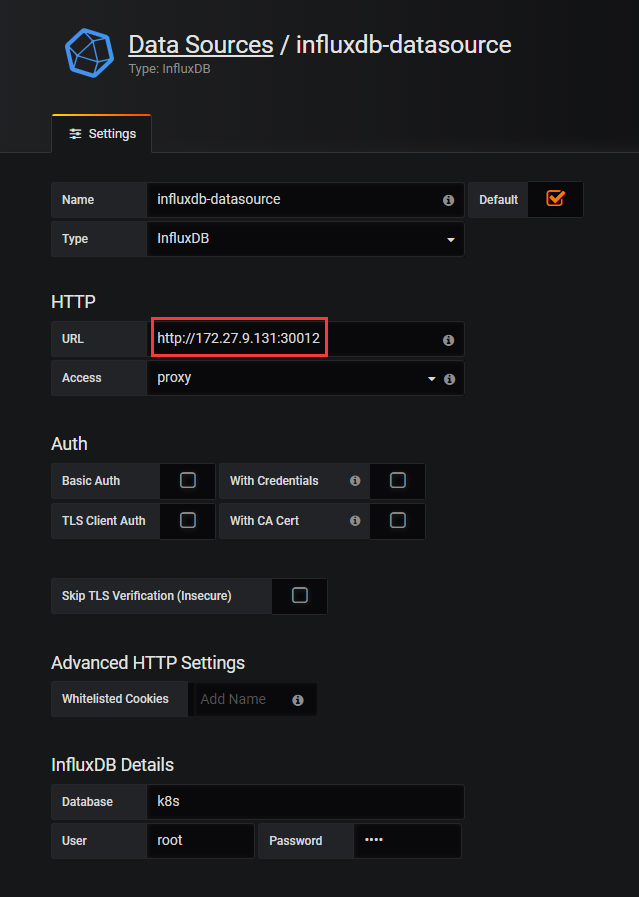The width and height of the screenshot is (639, 897).
Task: Click info icon beside Whitelisted Cookies field
Action: pyautogui.click(x=297, y=700)
